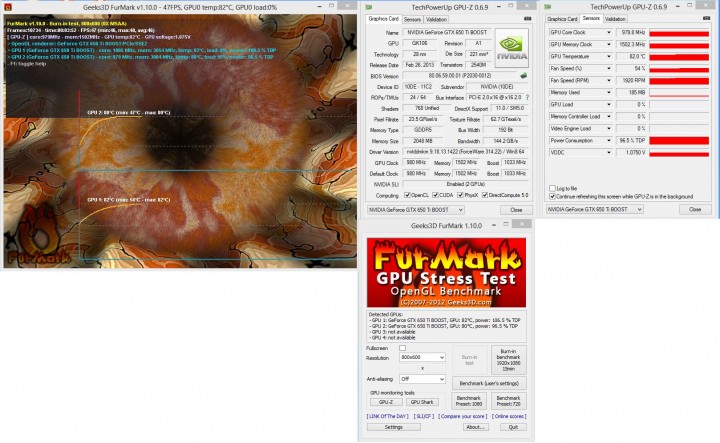Open the GPU Load sensor dropdown
Image resolution: width=720 pixels, height=443 pixels.
click(608, 104)
